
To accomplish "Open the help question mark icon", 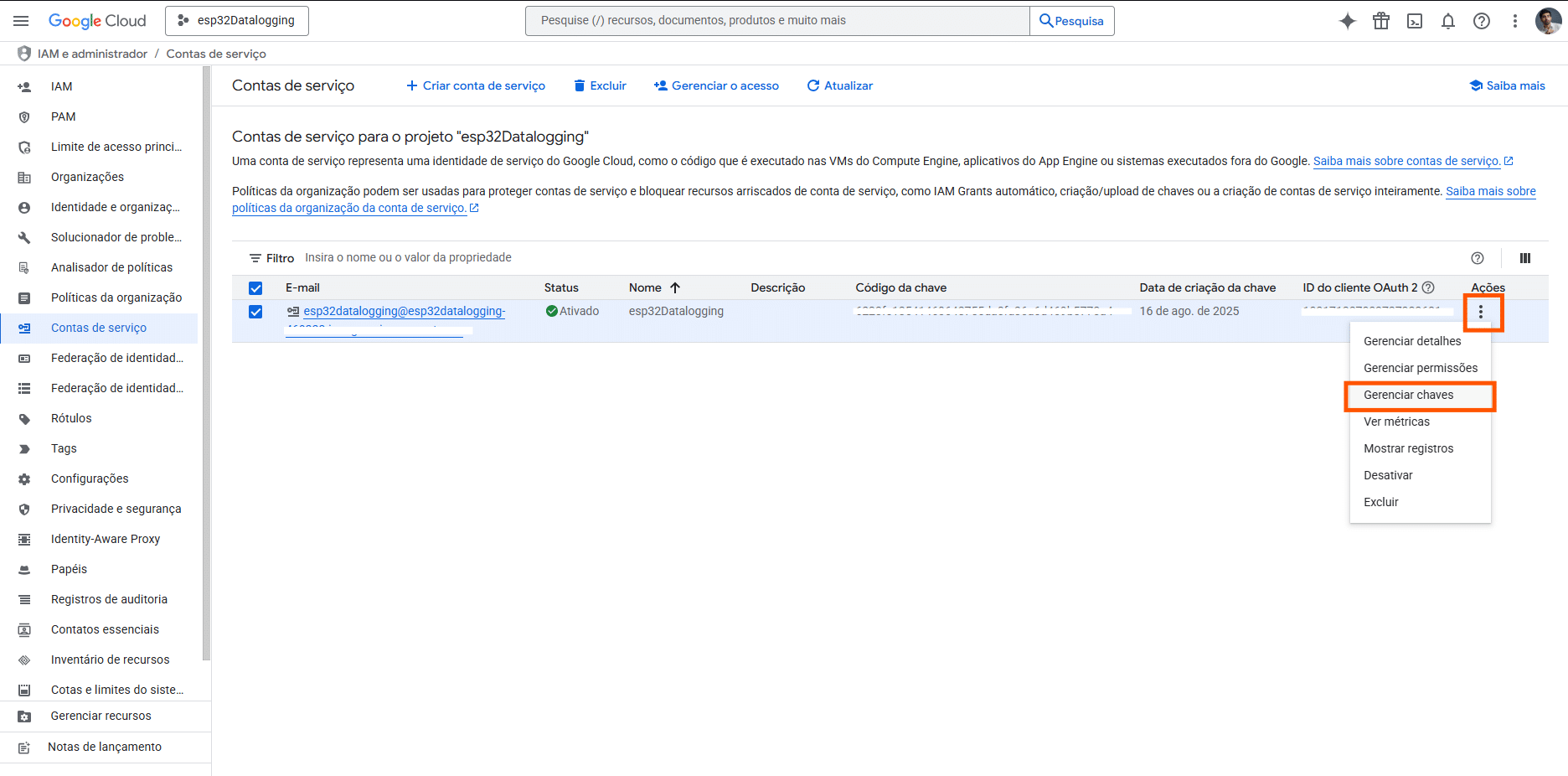I will tap(1481, 21).
